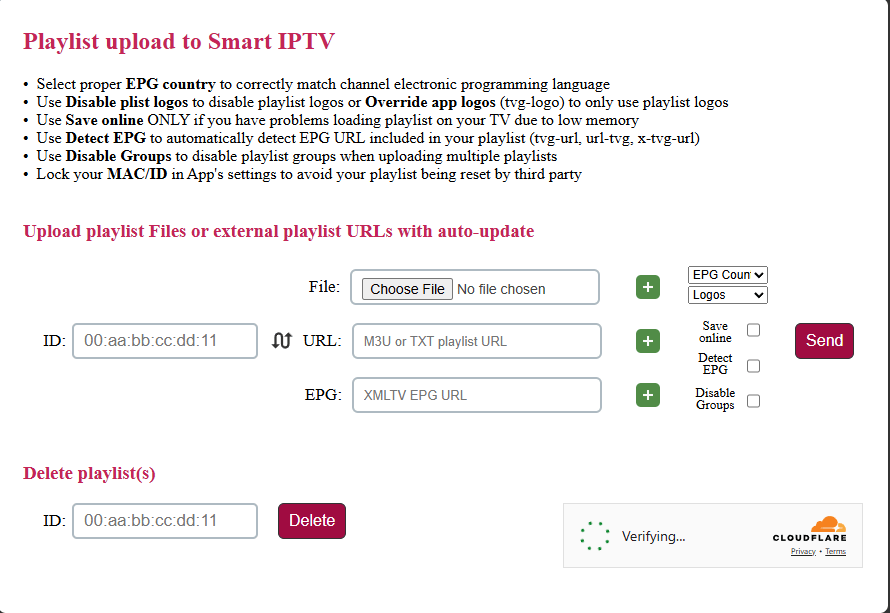Click the Cloudflare logo
890x613 pixels.
pos(809,529)
